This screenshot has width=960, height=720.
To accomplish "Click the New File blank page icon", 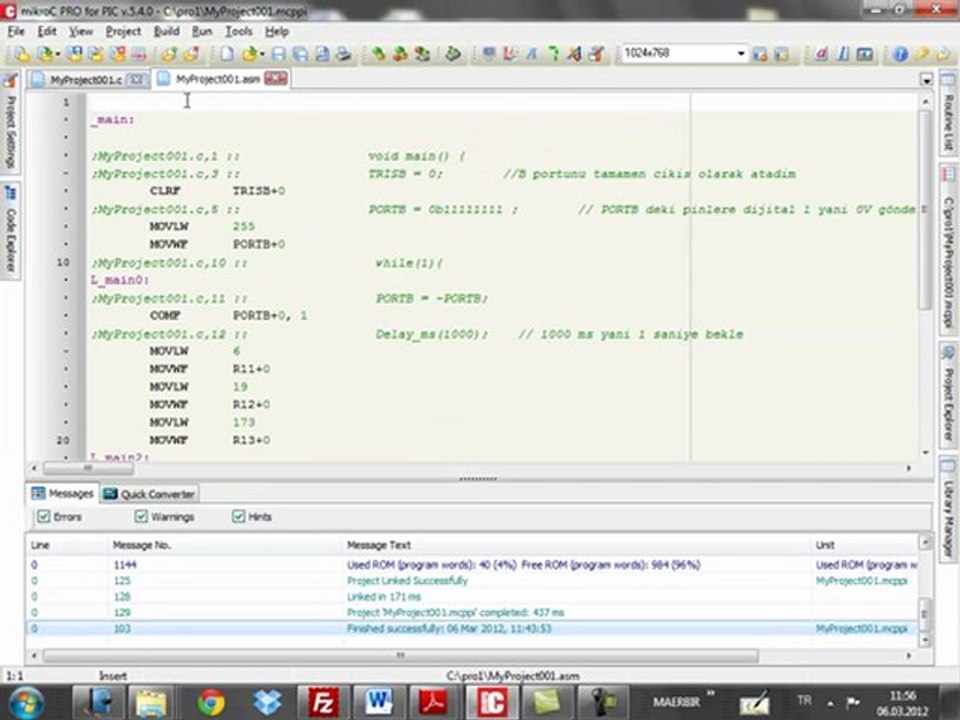I will 227,54.
